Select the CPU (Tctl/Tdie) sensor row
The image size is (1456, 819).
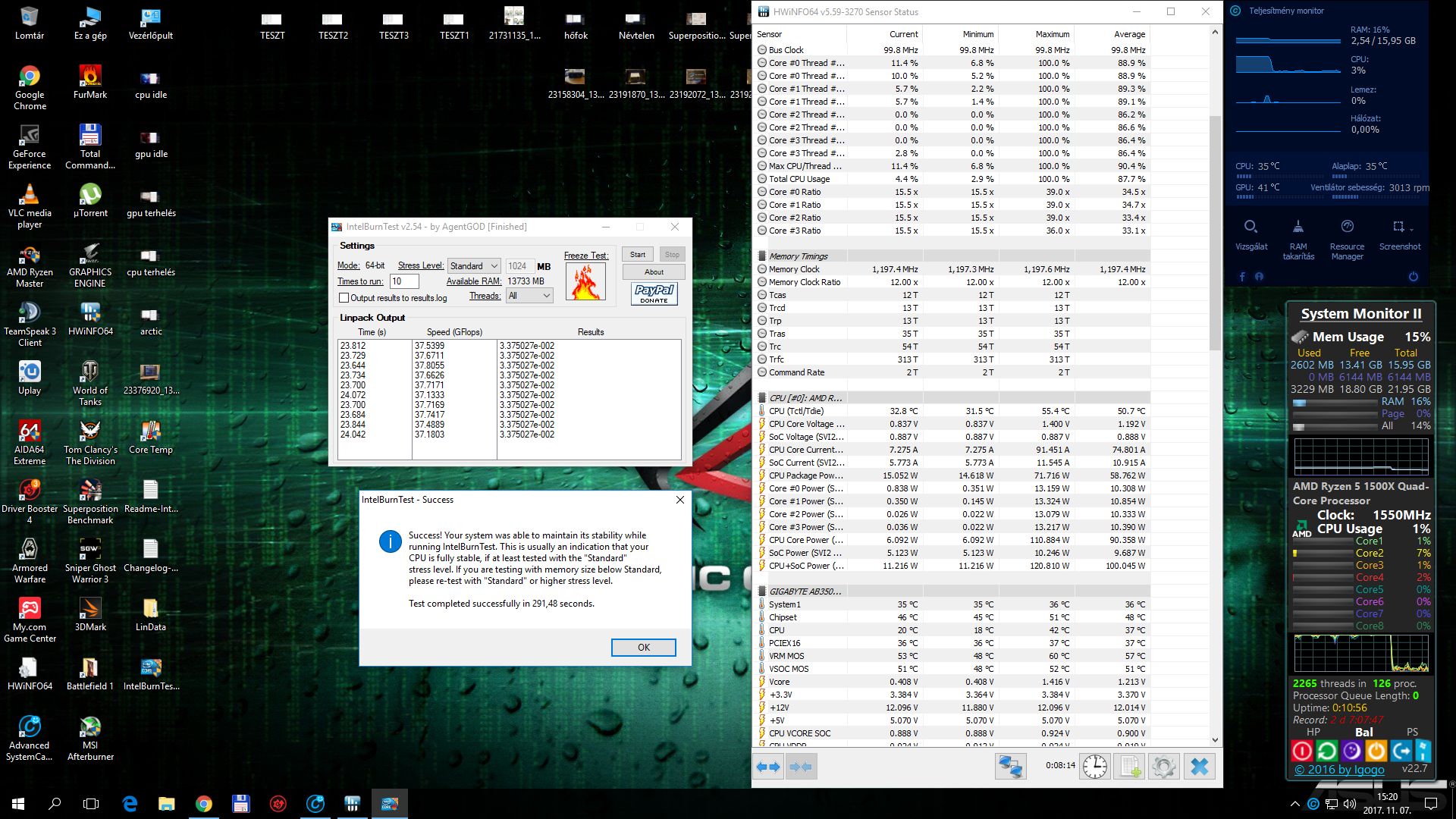pyautogui.click(x=952, y=411)
